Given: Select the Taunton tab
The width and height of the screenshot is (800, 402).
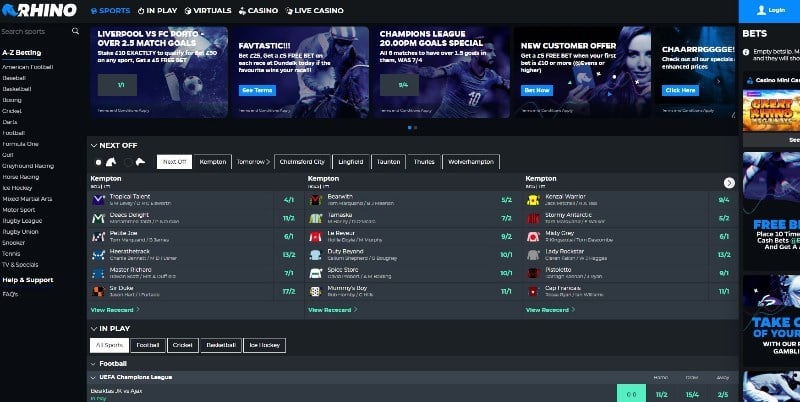Looking at the screenshot, I should 388,162.
